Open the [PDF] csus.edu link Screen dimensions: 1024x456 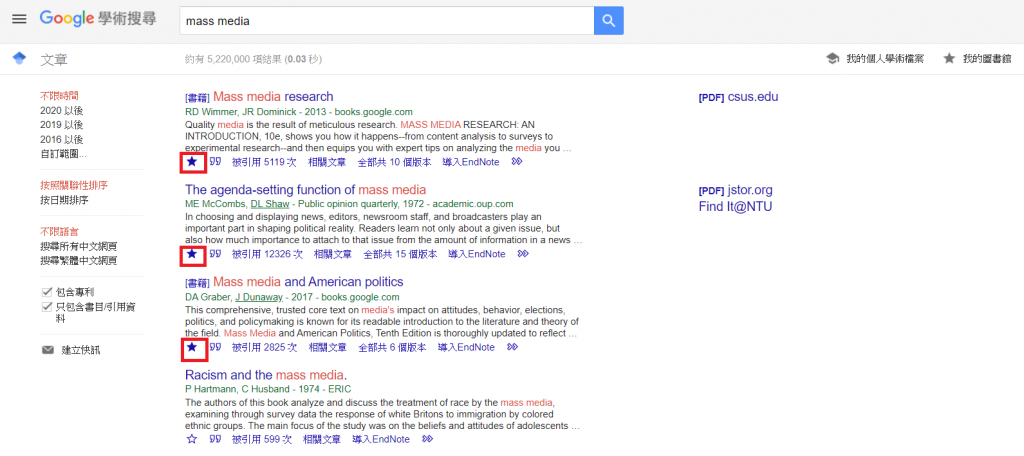738,97
